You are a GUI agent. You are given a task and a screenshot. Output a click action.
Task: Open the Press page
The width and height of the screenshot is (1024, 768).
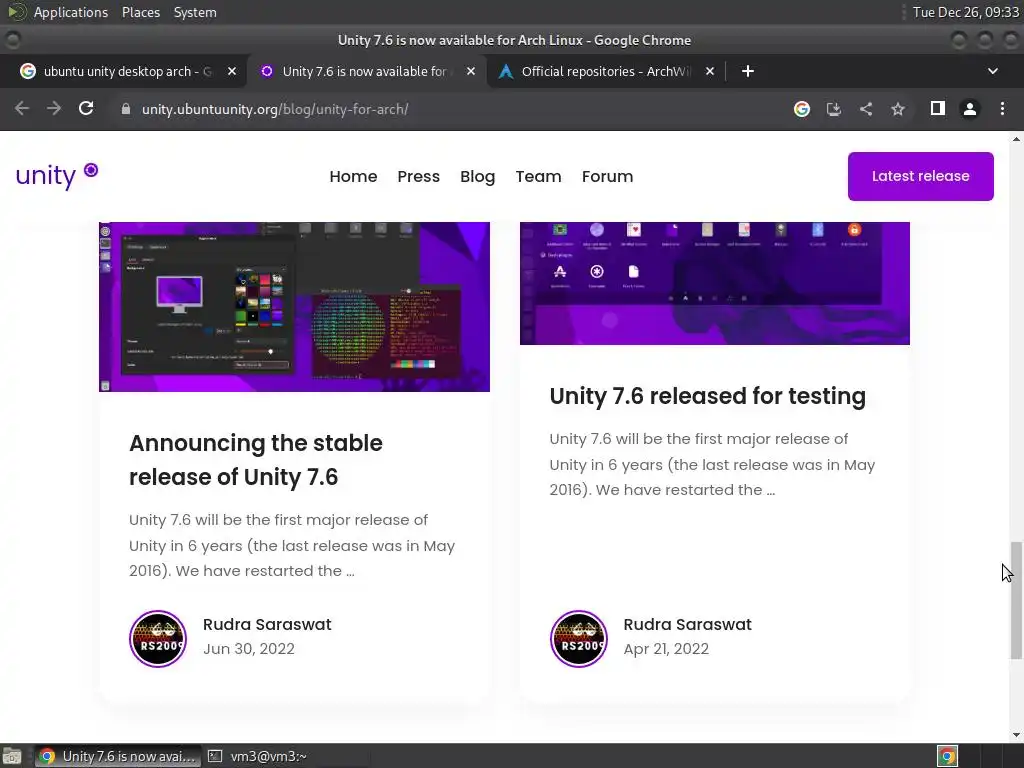click(419, 176)
